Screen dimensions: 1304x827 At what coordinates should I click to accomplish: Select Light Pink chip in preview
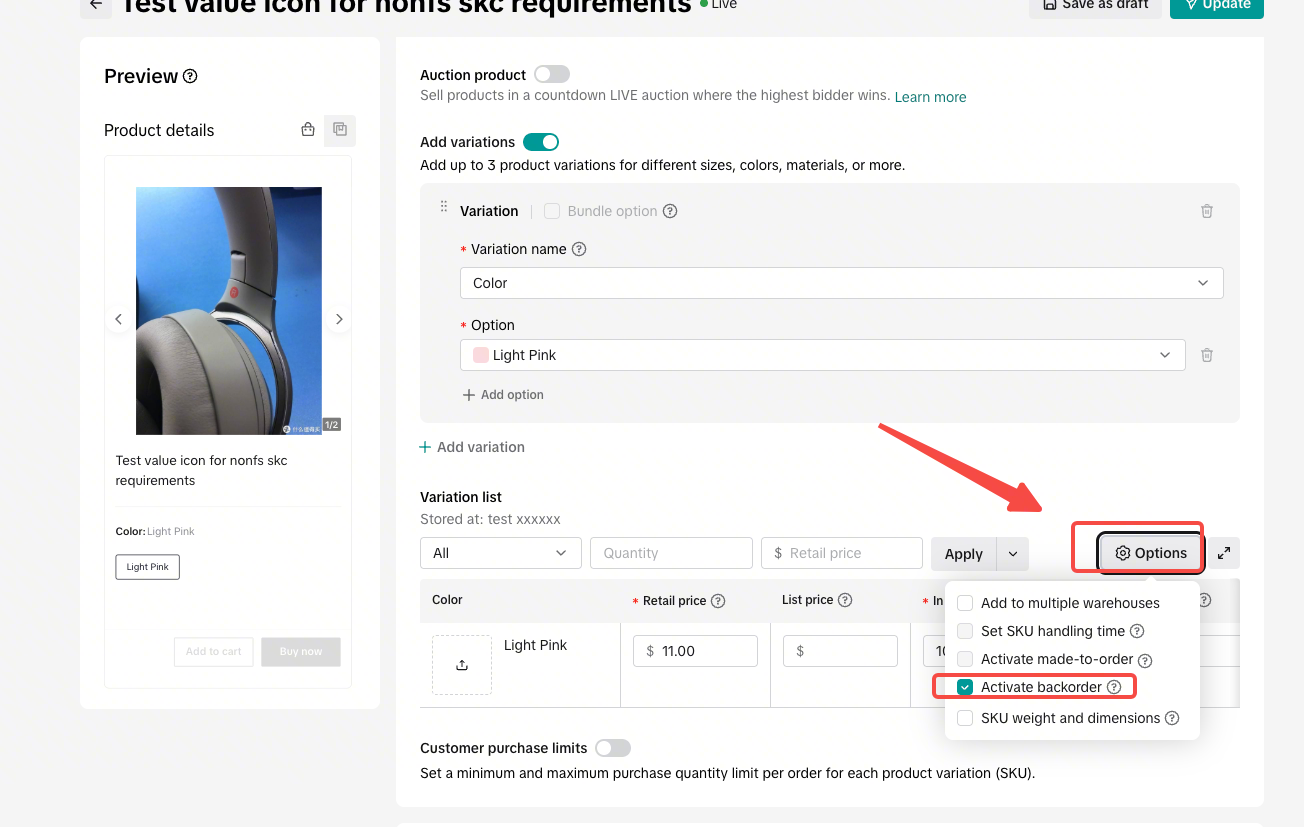(x=148, y=567)
